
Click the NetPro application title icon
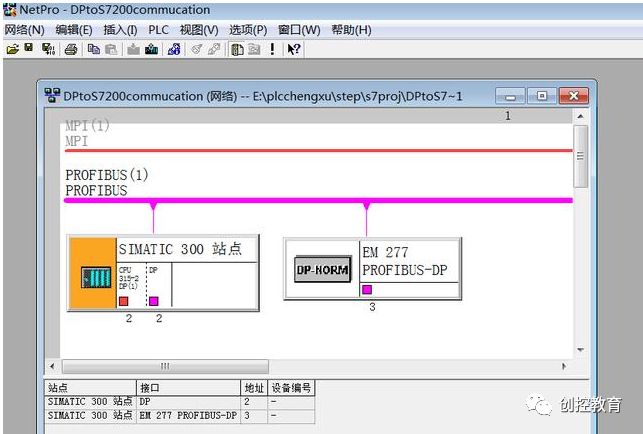(10, 9)
